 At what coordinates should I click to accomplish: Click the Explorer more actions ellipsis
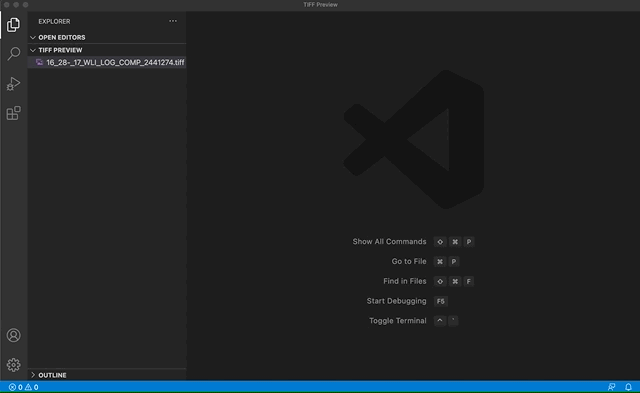tap(173, 21)
